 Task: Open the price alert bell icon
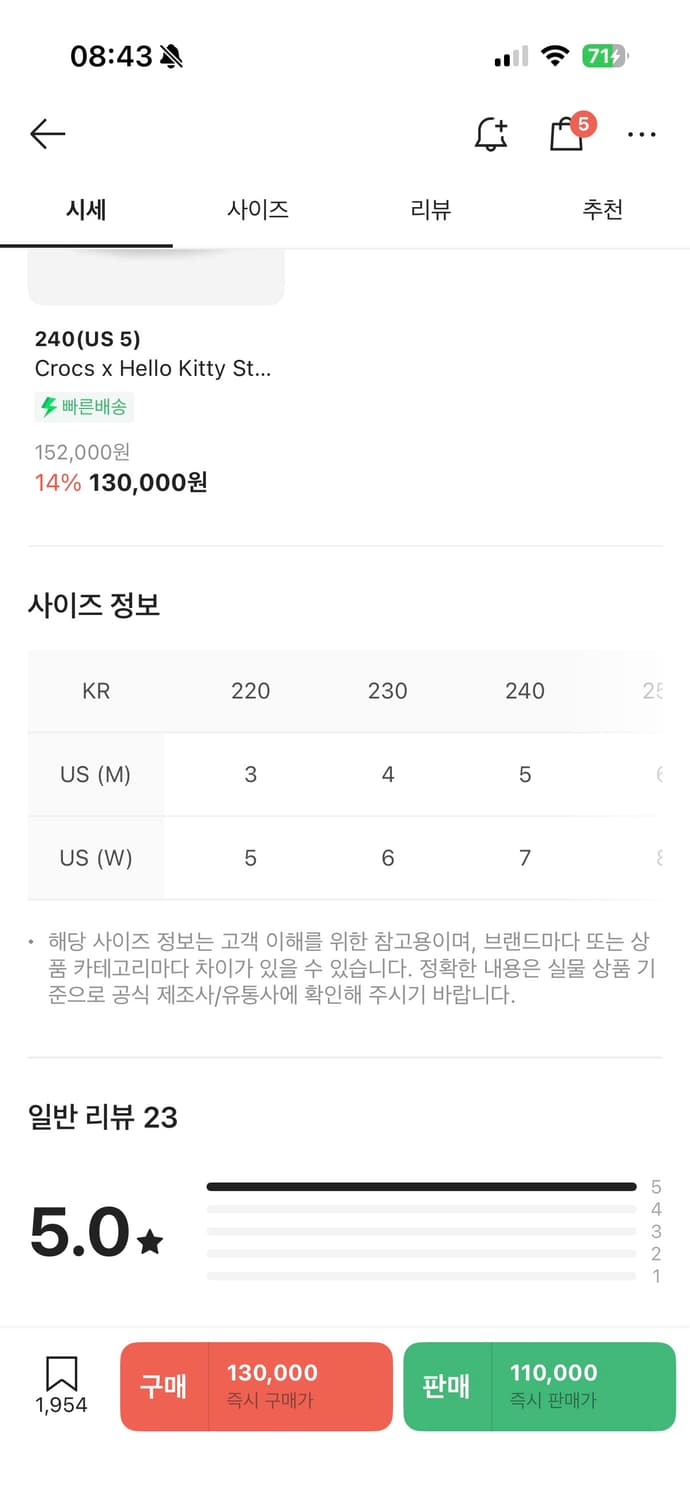[x=490, y=134]
